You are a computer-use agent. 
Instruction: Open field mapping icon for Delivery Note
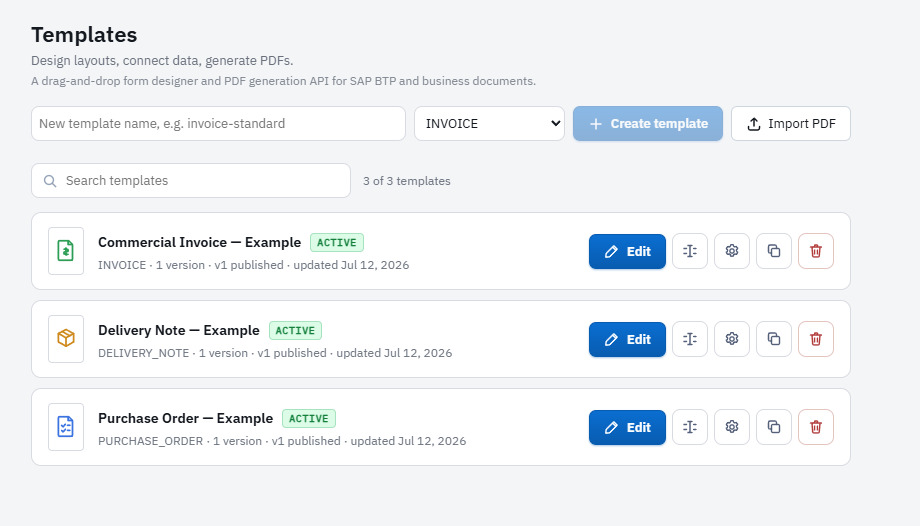tap(689, 339)
